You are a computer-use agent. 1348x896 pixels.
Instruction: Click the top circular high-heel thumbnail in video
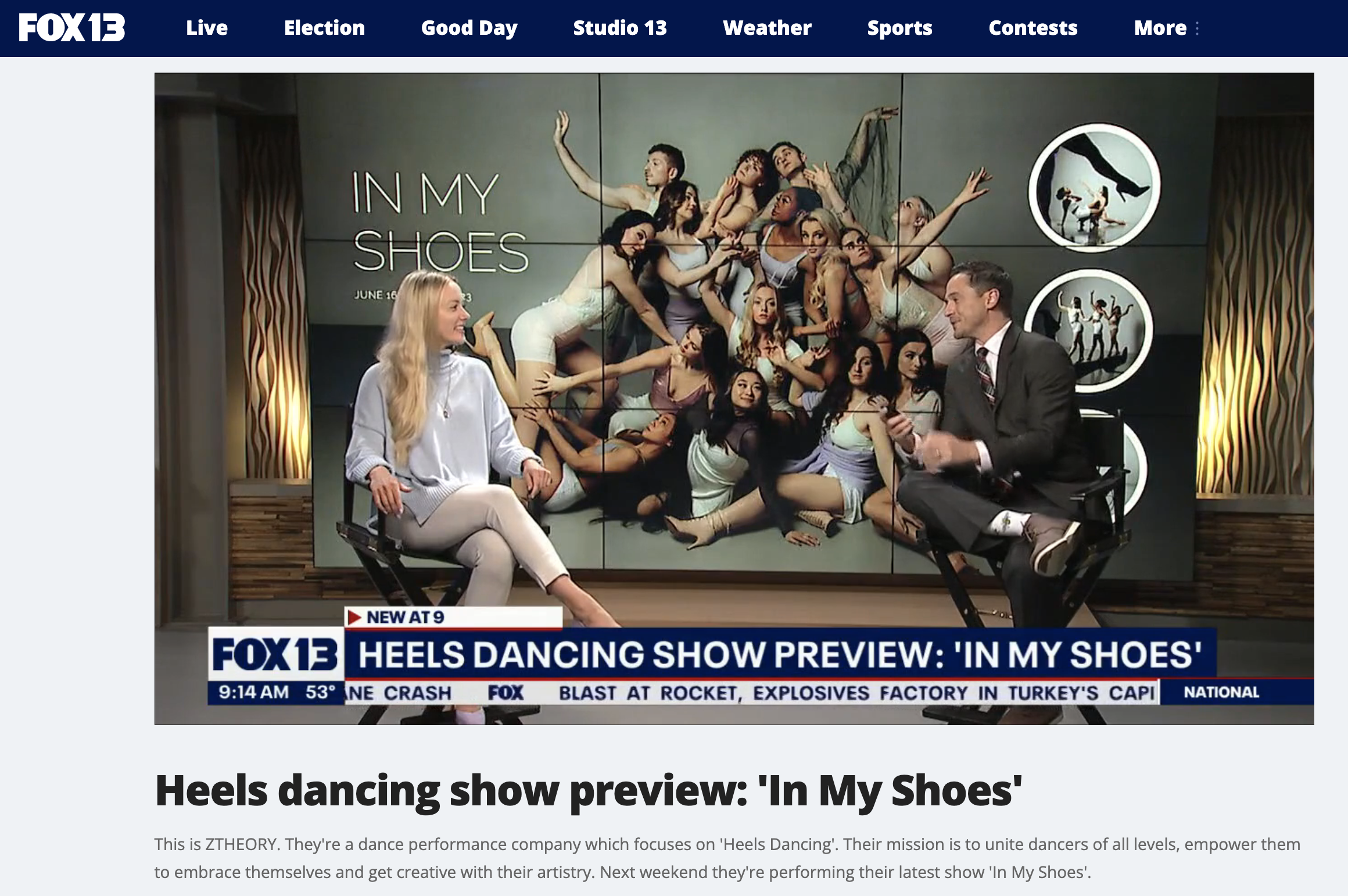pos(1095,187)
